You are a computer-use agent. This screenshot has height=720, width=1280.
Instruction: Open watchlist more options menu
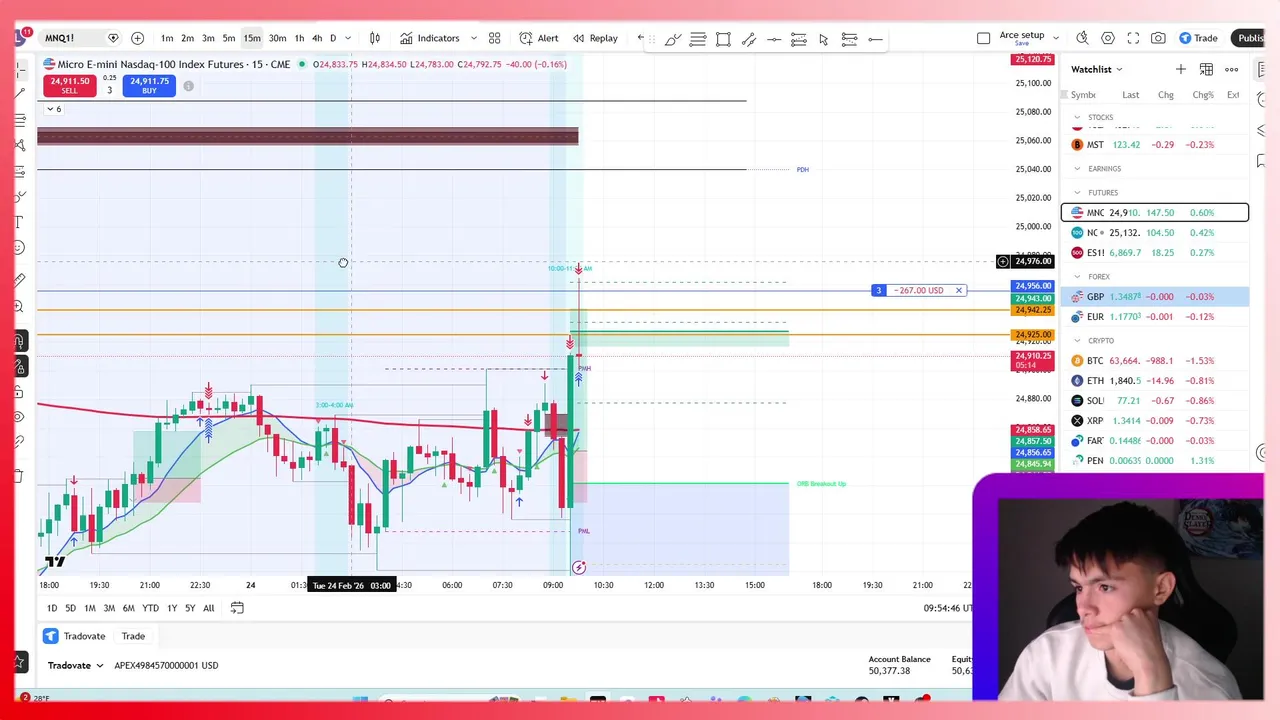1232,69
